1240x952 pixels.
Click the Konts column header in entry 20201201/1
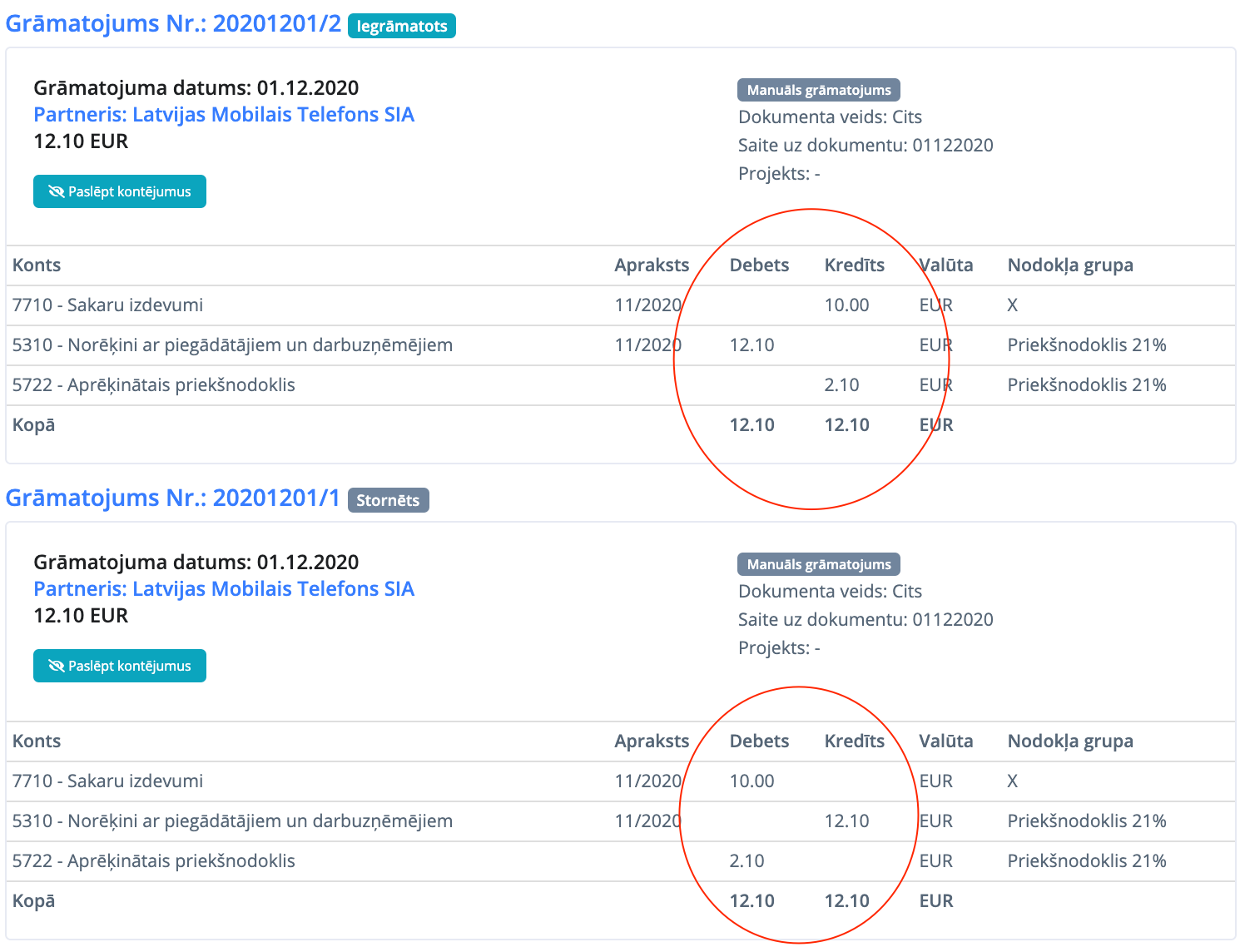tap(37, 741)
